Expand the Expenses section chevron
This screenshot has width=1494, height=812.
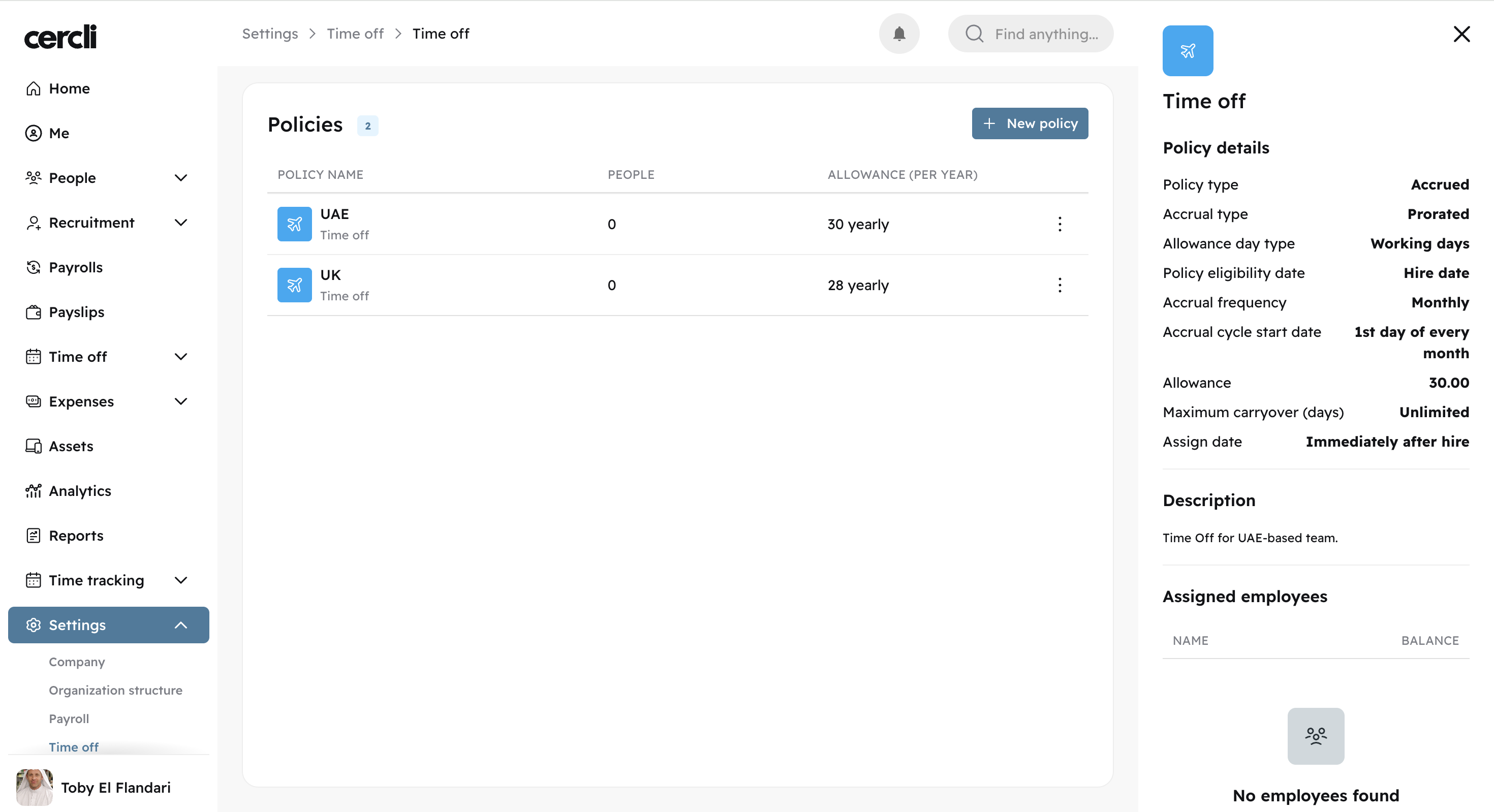point(181,401)
